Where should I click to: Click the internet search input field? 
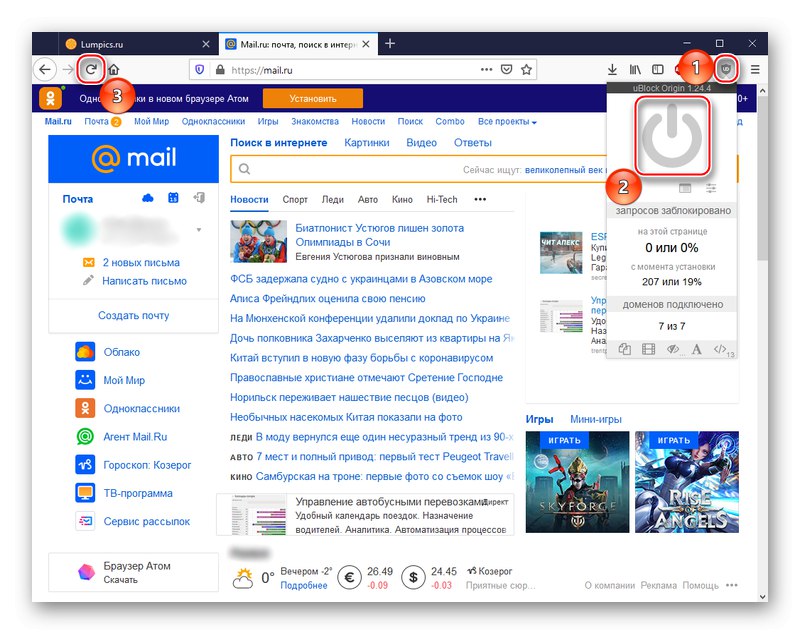click(x=418, y=169)
